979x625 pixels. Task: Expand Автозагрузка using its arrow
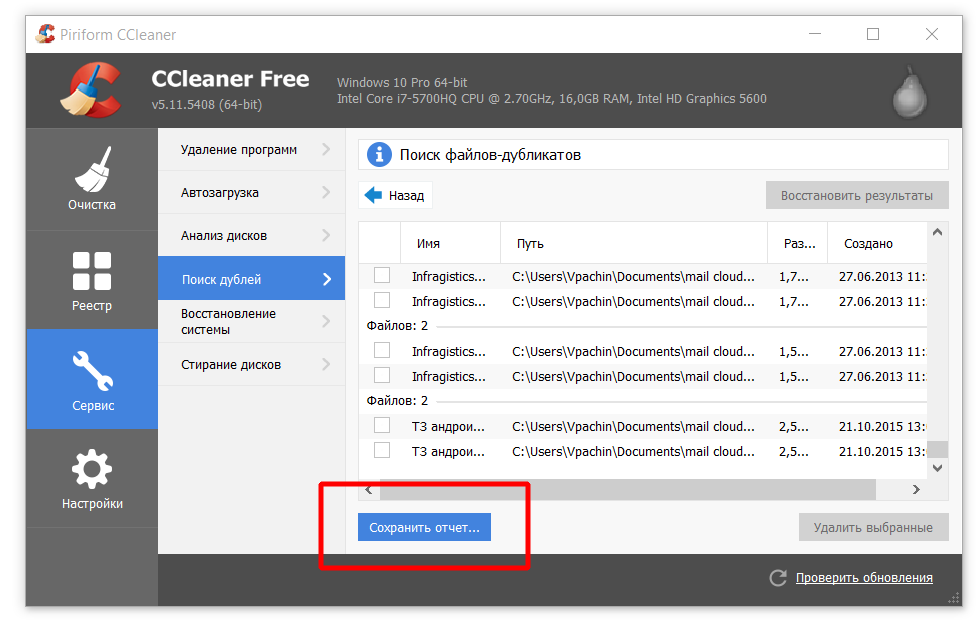tap(326, 192)
